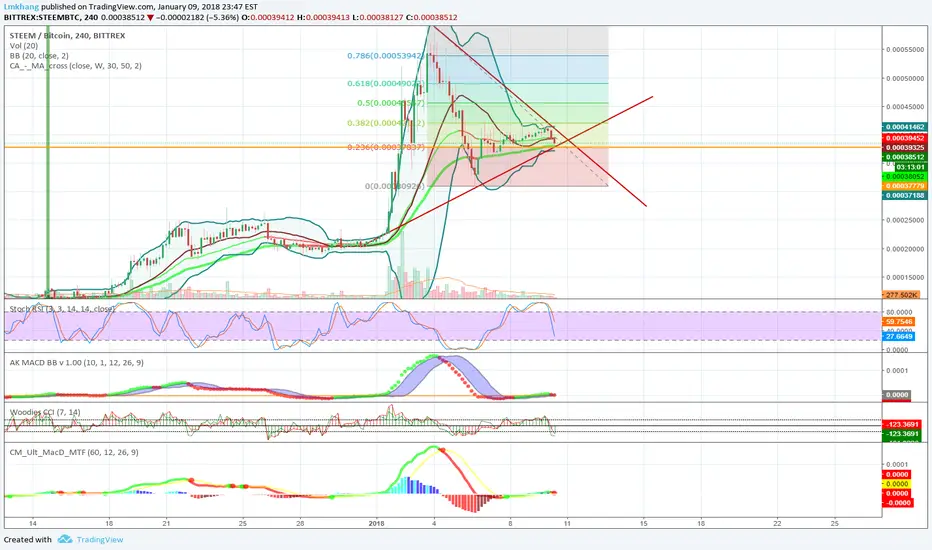Click the 0.382 Fibonacci level label
This screenshot has width=932, height=550.
(386, 123)
